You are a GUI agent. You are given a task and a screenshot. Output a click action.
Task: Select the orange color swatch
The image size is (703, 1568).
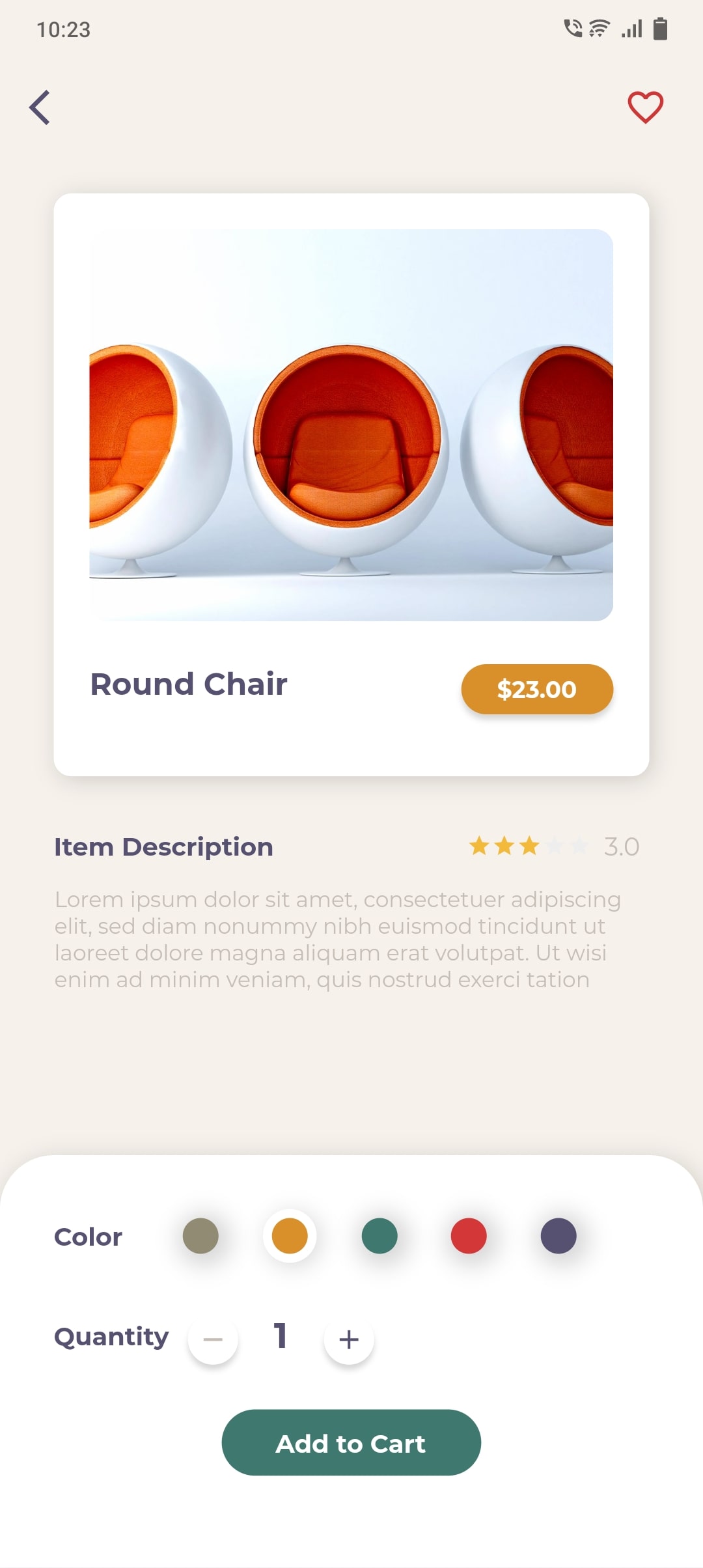(290, 1236)
